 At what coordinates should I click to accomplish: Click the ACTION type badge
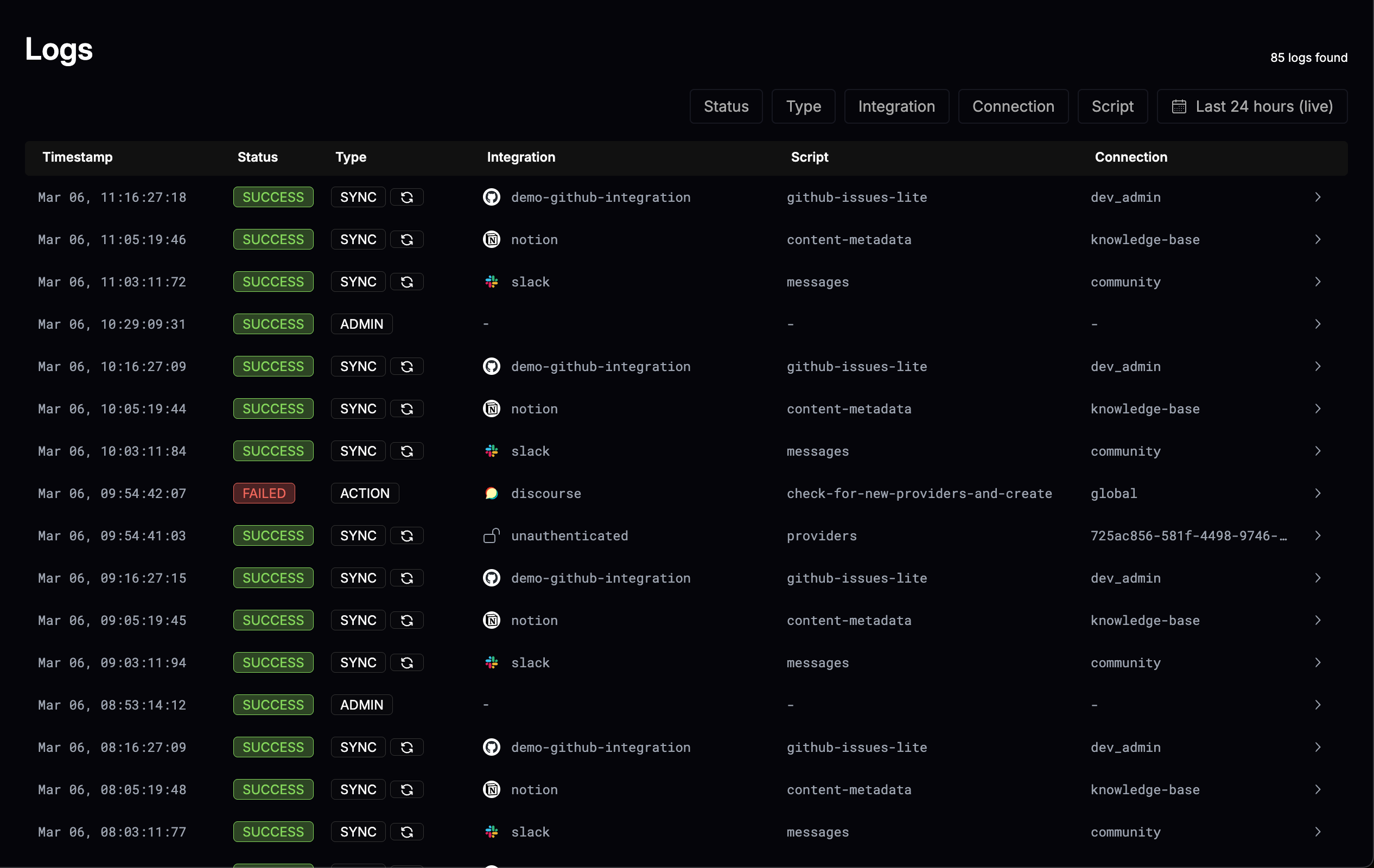tap(365, 493)
